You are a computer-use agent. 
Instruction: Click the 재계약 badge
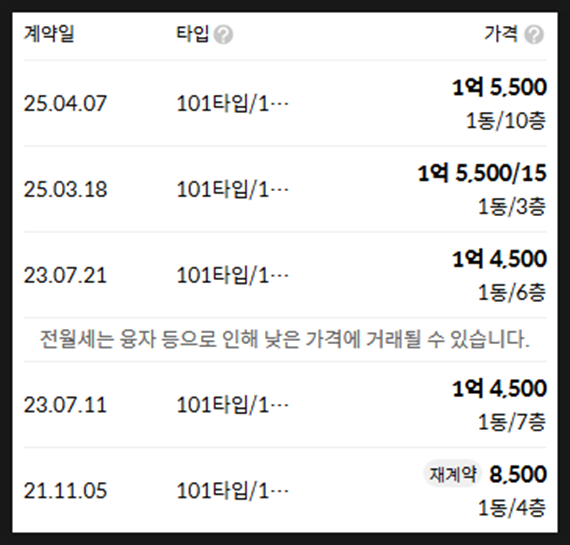tap(453, 474)
